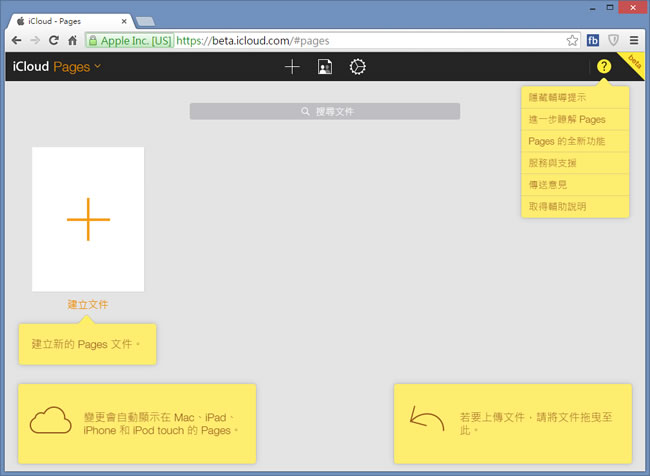Click the shield extension icon
The width and height of the screenshot is (650, 476).
coord(613,40)
